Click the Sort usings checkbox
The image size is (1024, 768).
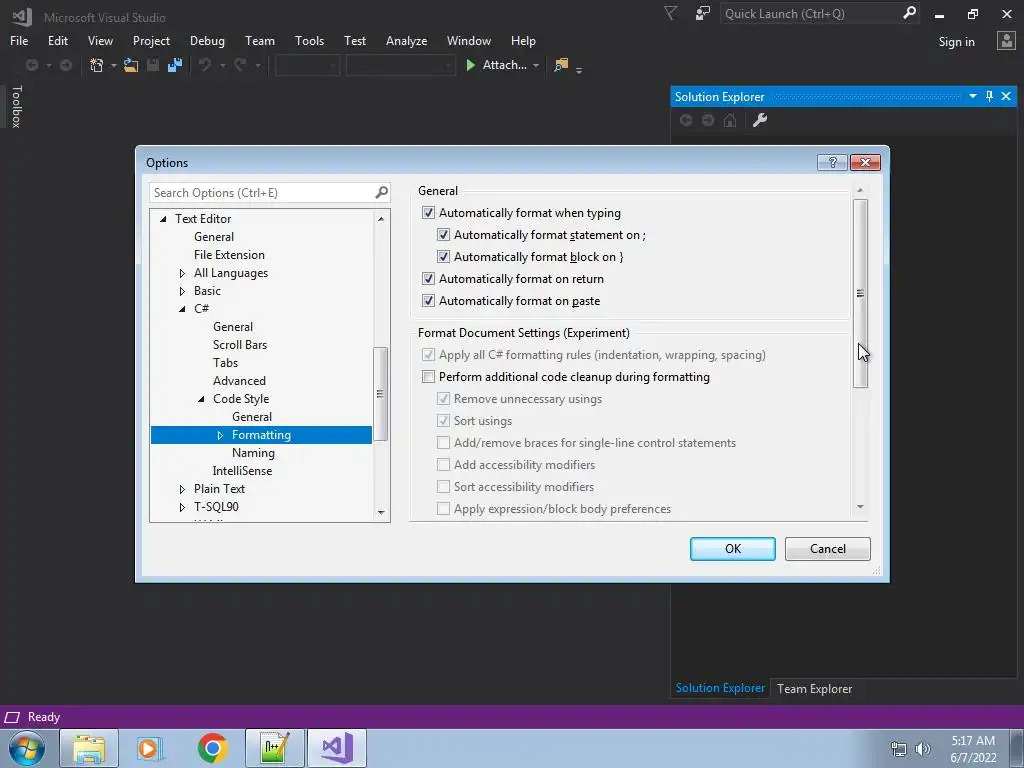point(443,421)
